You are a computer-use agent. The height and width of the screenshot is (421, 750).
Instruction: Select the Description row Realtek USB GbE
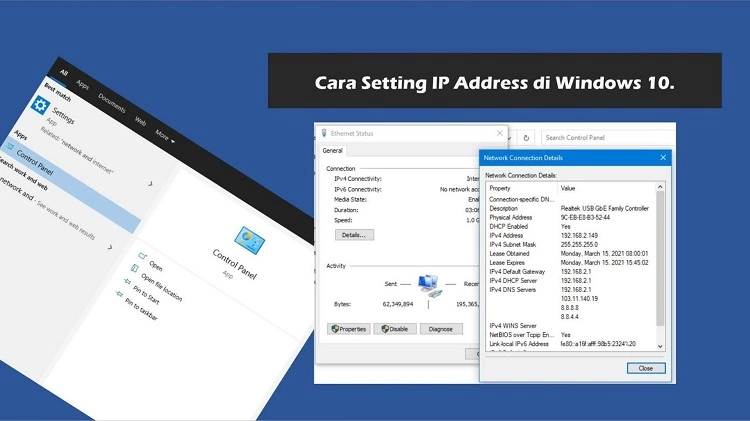point(571,208)
